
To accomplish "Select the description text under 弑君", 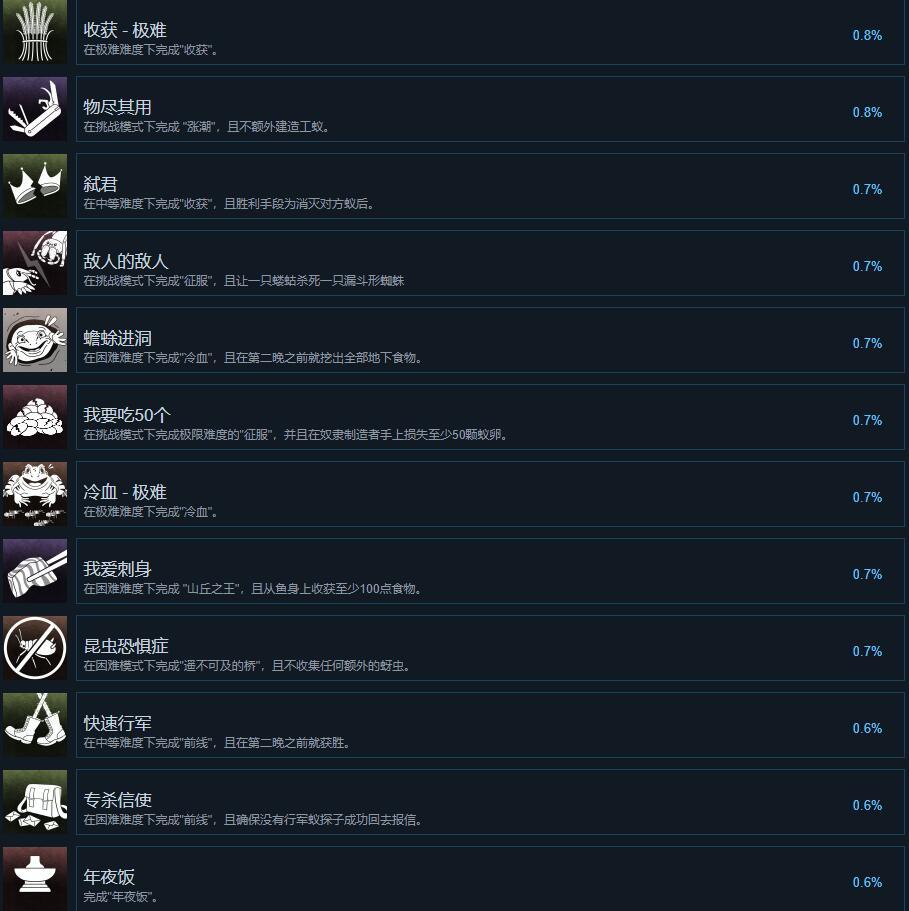I will pyautogui.click(x=229, y=204).
